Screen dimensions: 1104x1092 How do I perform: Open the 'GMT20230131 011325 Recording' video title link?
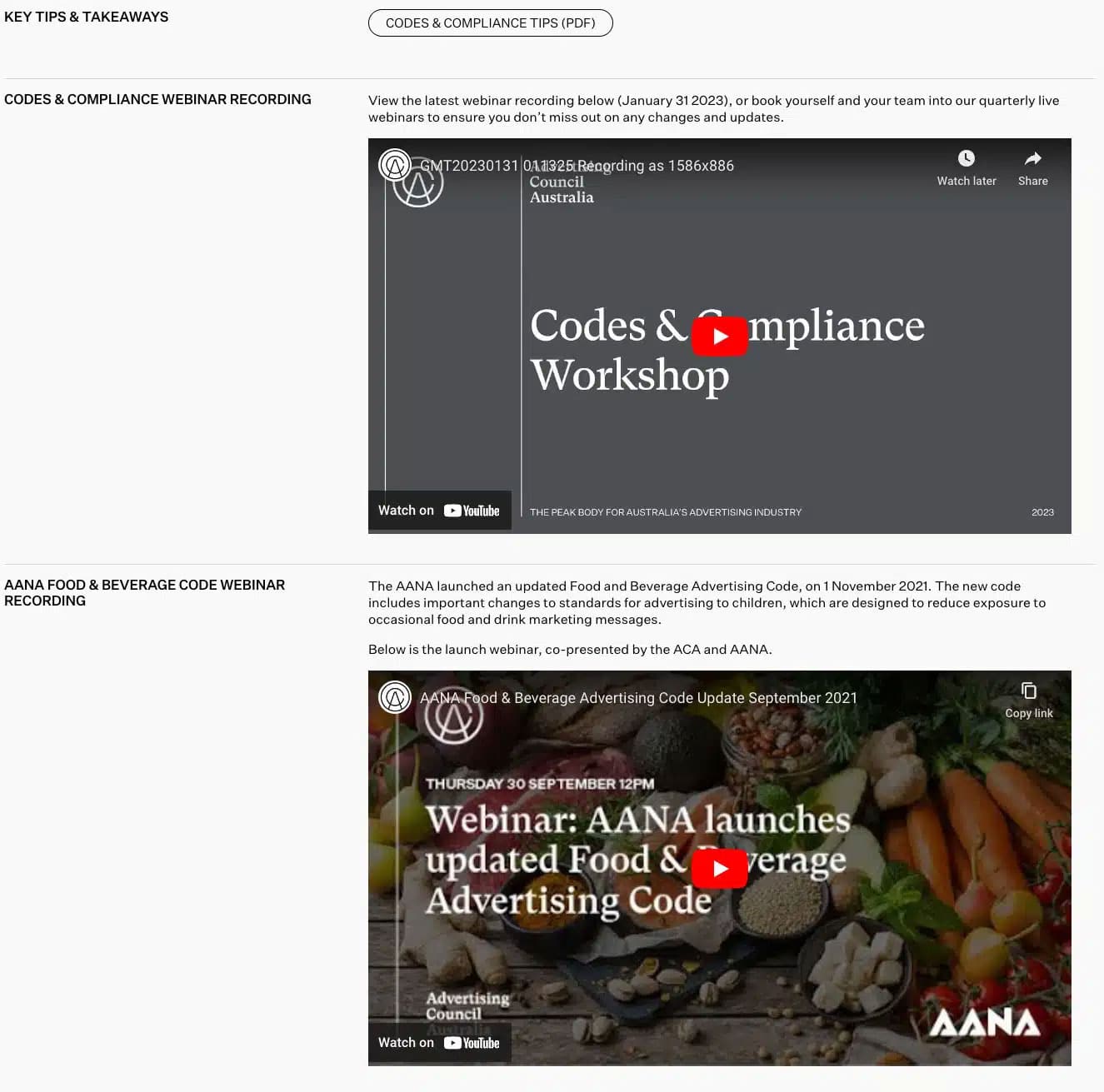tap(577, 166)
